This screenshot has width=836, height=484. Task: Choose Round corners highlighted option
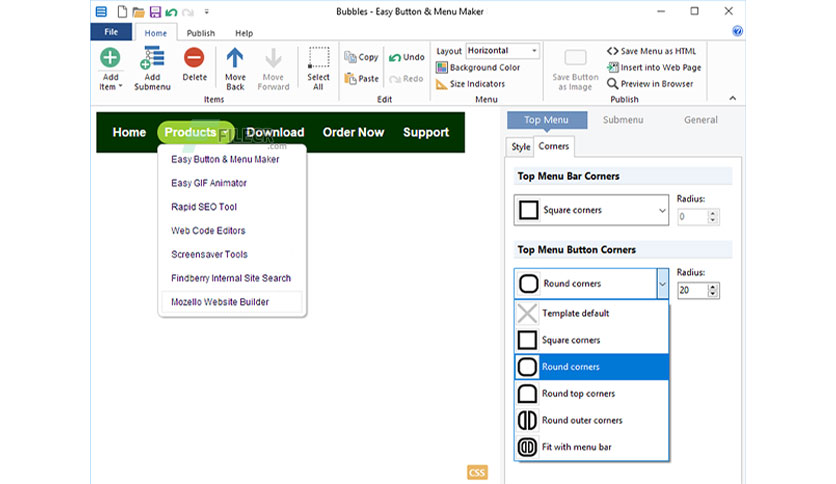point(592,367)
